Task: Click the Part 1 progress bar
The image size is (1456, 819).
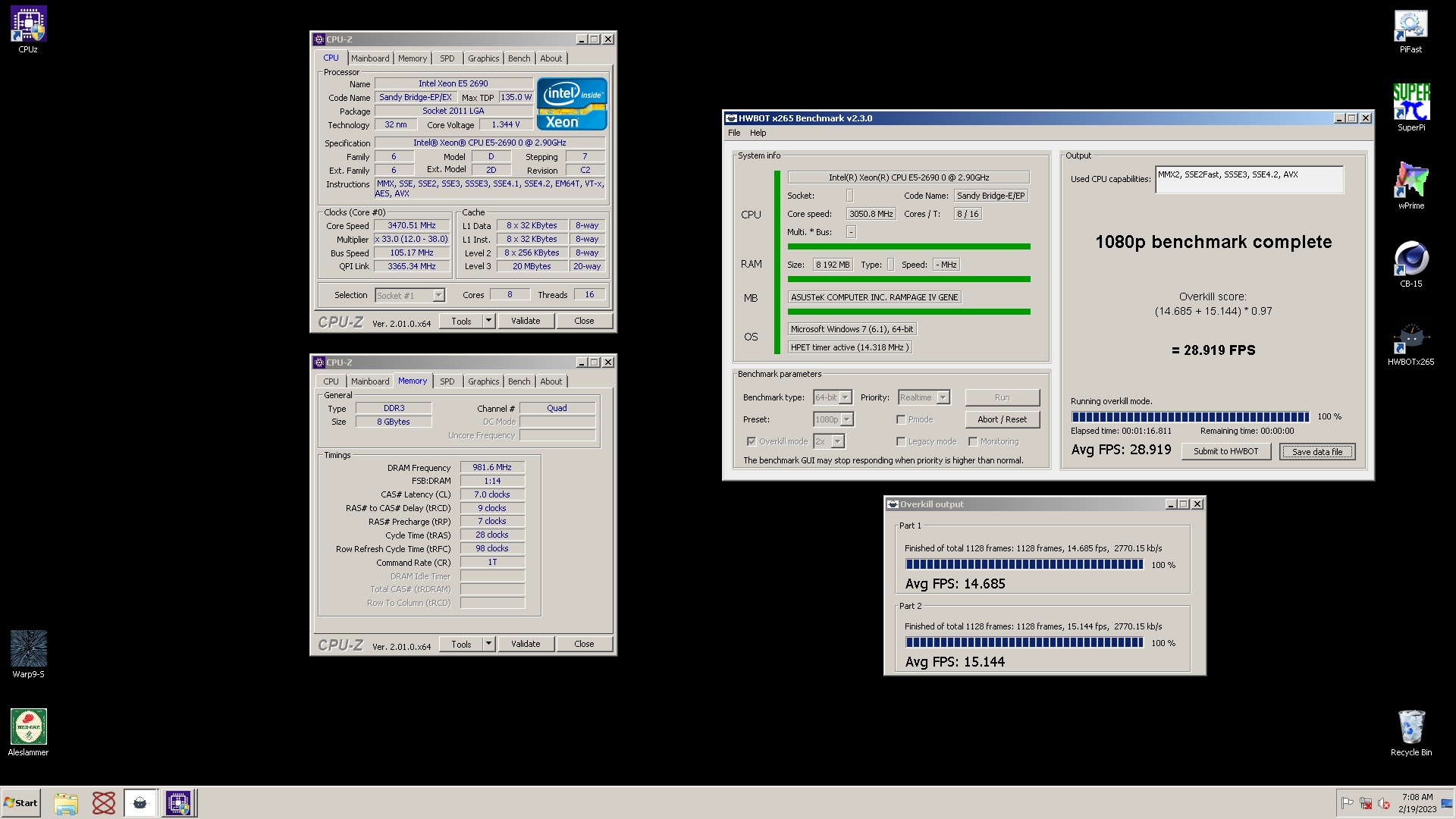Action: click(1024, 565)
